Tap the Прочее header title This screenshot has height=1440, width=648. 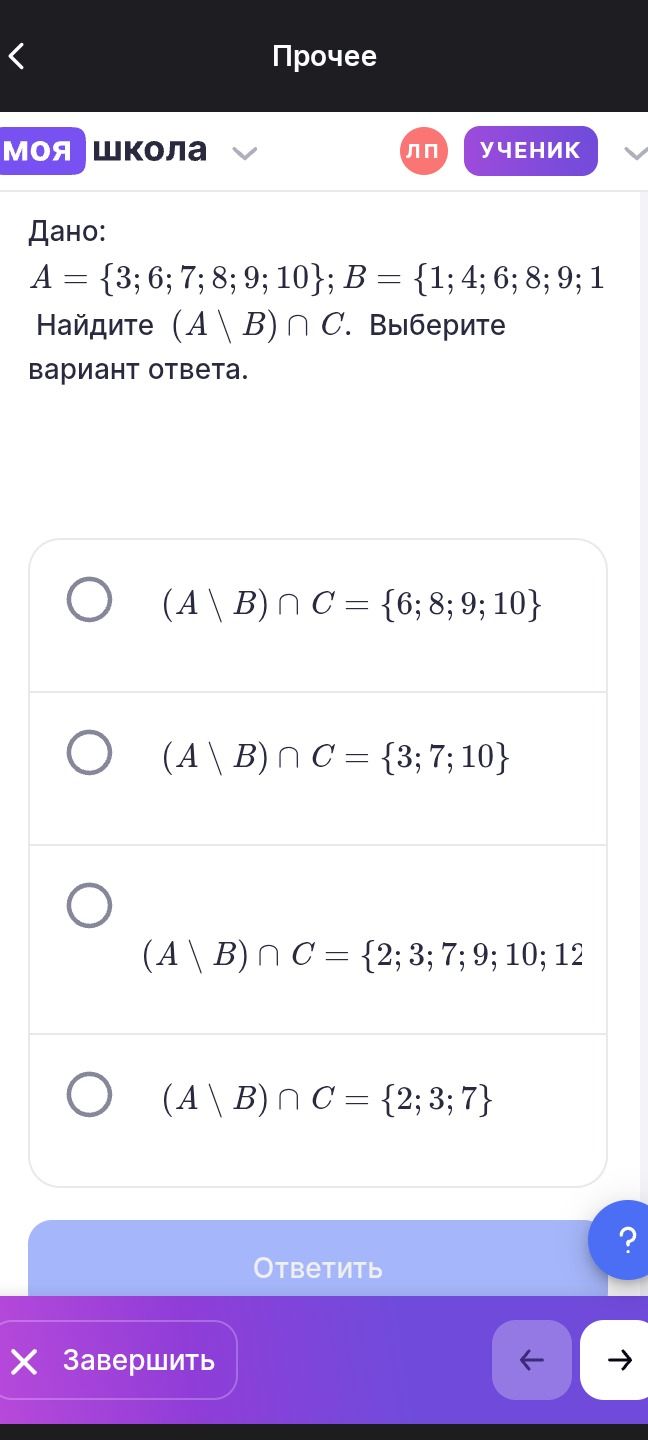point(324,56)
